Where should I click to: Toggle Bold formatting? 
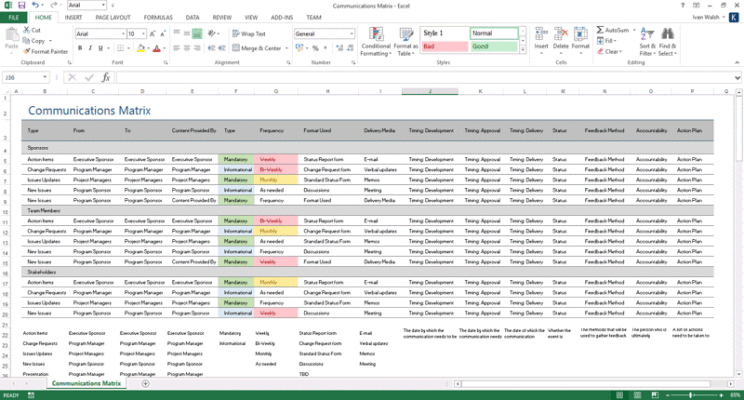coord(80,48)
